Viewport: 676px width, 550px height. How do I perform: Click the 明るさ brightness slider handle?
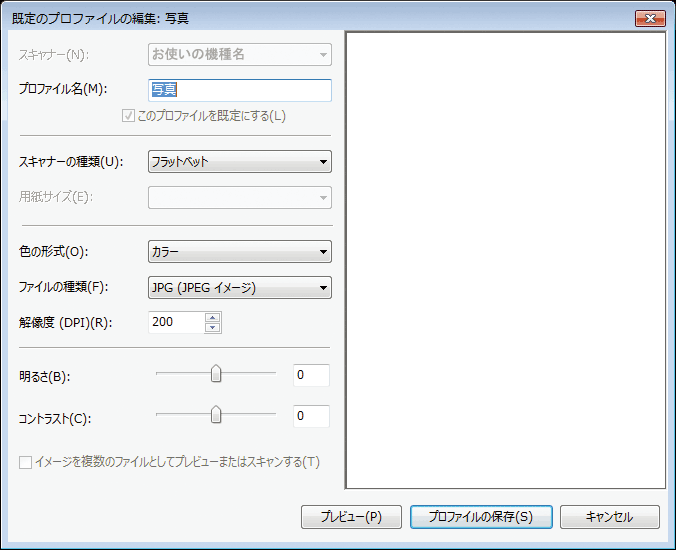(x=215, y=374)
